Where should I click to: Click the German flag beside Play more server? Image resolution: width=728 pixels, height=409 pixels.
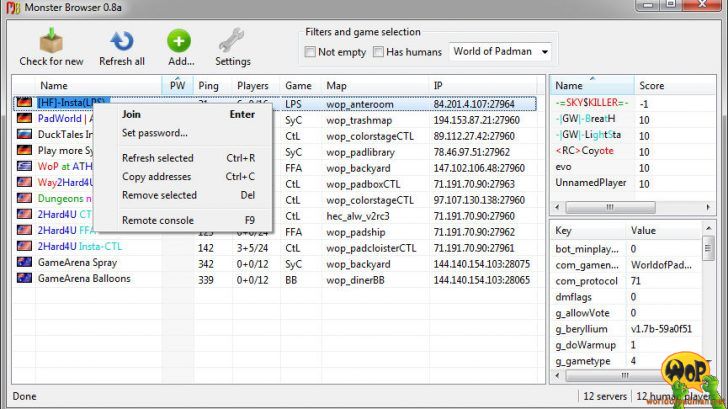coord(24,150)
